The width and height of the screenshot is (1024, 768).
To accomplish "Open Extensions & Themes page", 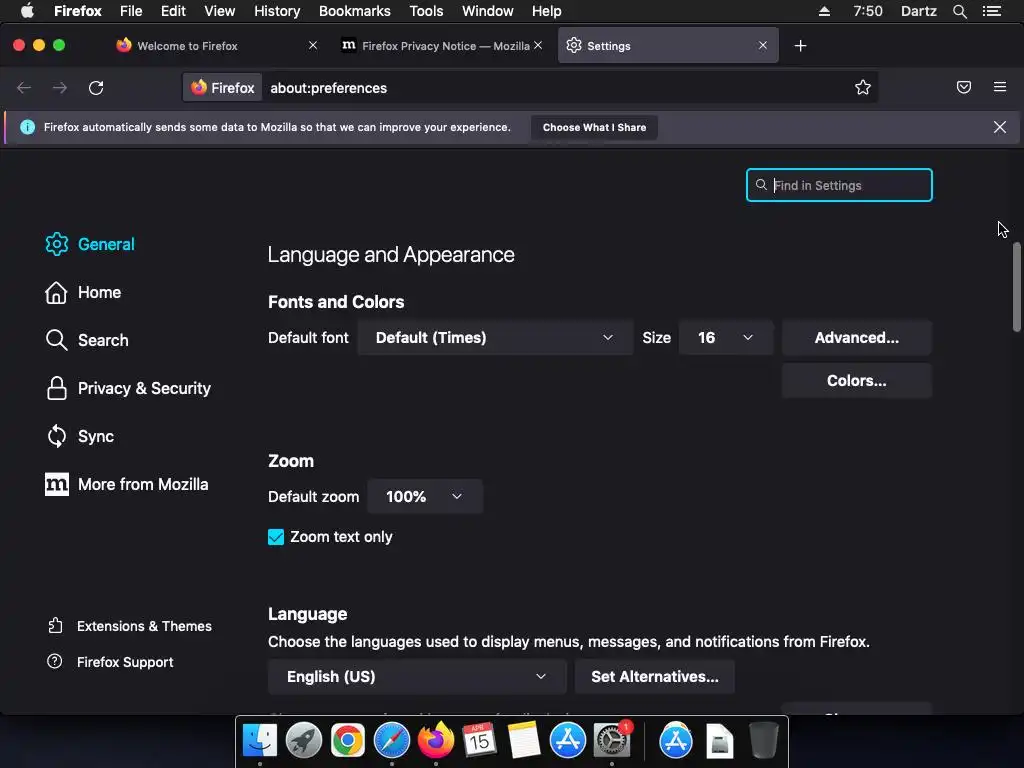I will [x=129, y=626].
